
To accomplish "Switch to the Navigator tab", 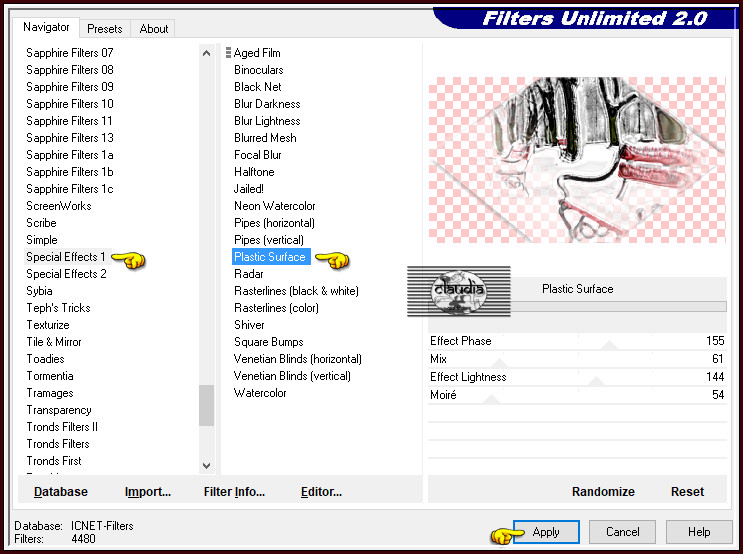I will click(46, 27).
